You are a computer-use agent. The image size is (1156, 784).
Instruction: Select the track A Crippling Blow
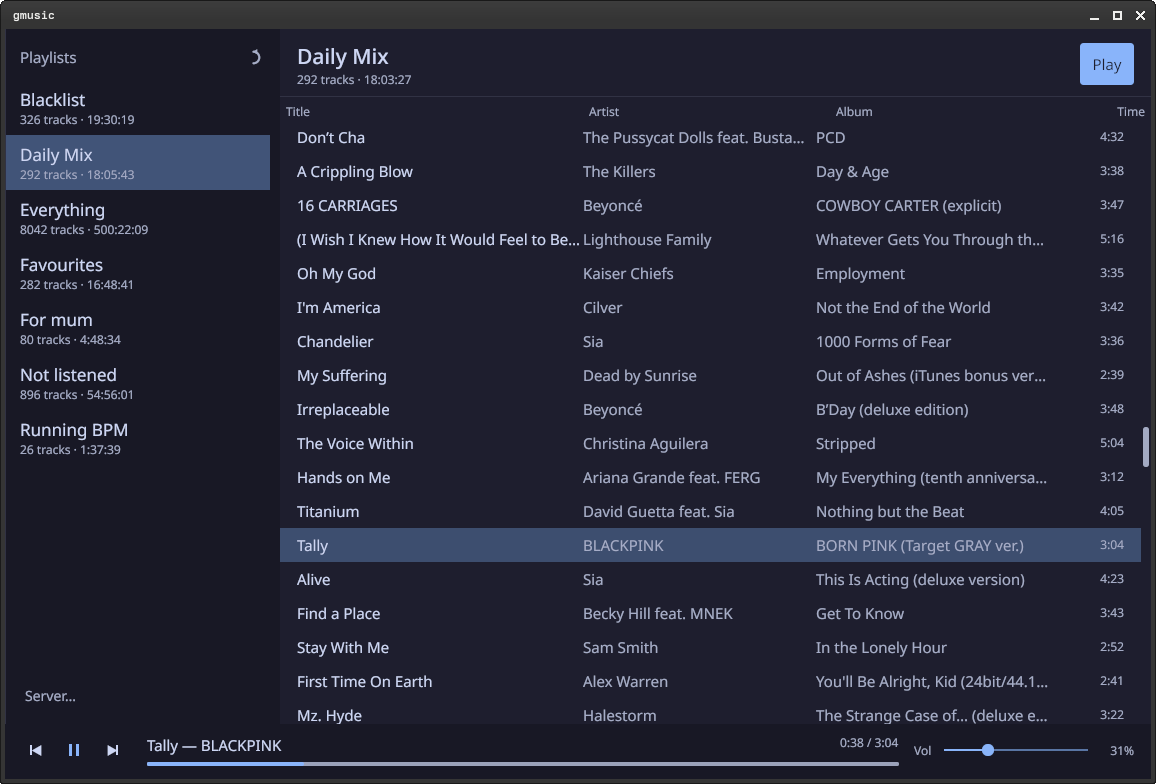pyautogui.click(x=710, y=171)
